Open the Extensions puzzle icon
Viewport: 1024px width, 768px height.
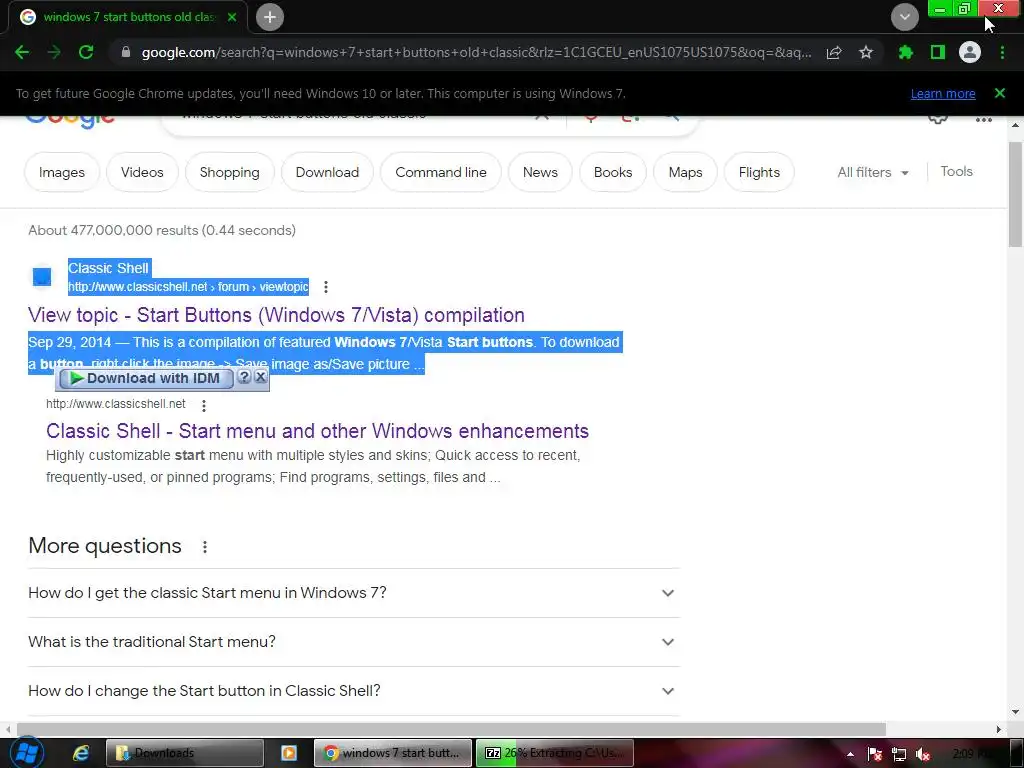click(x=905, y=52)
